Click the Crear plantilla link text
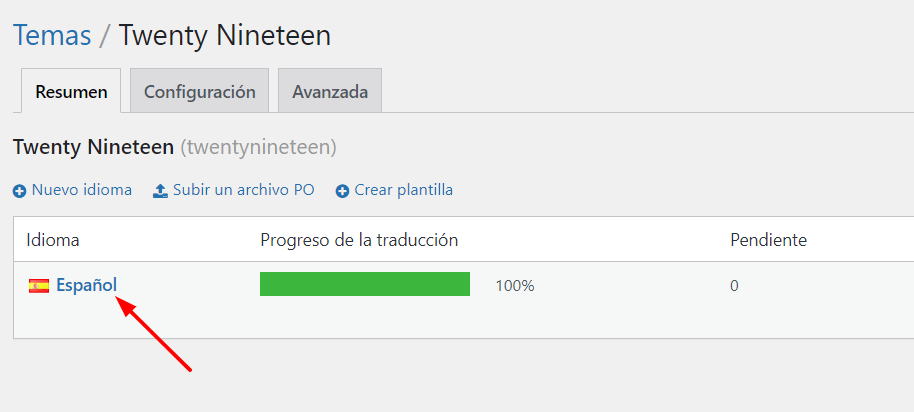 point(403,190)
